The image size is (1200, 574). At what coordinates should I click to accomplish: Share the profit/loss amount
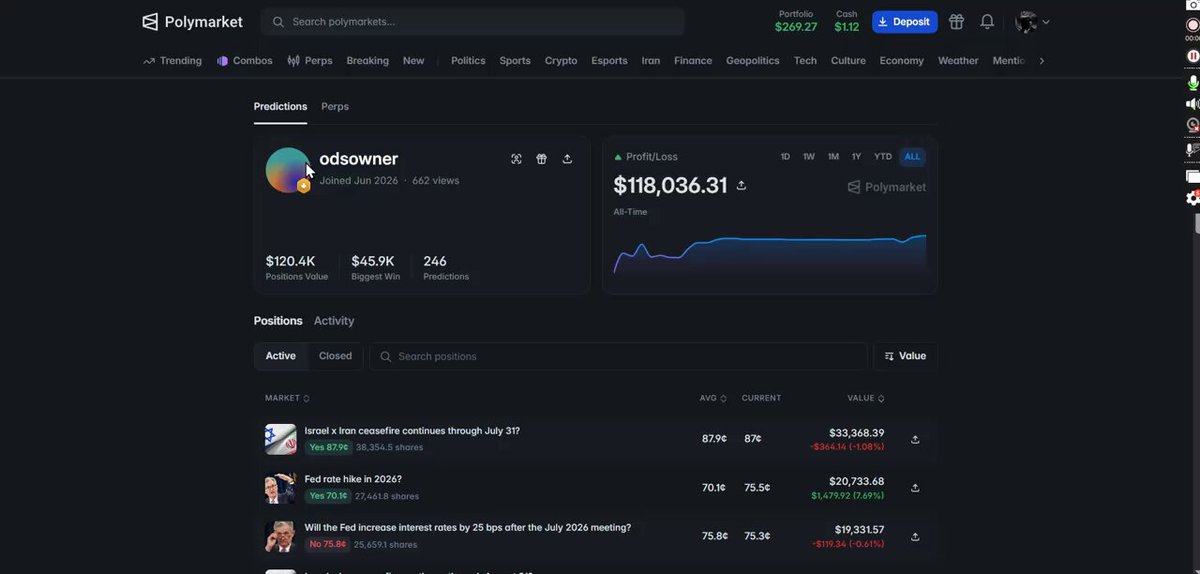[x=741, y=185]
